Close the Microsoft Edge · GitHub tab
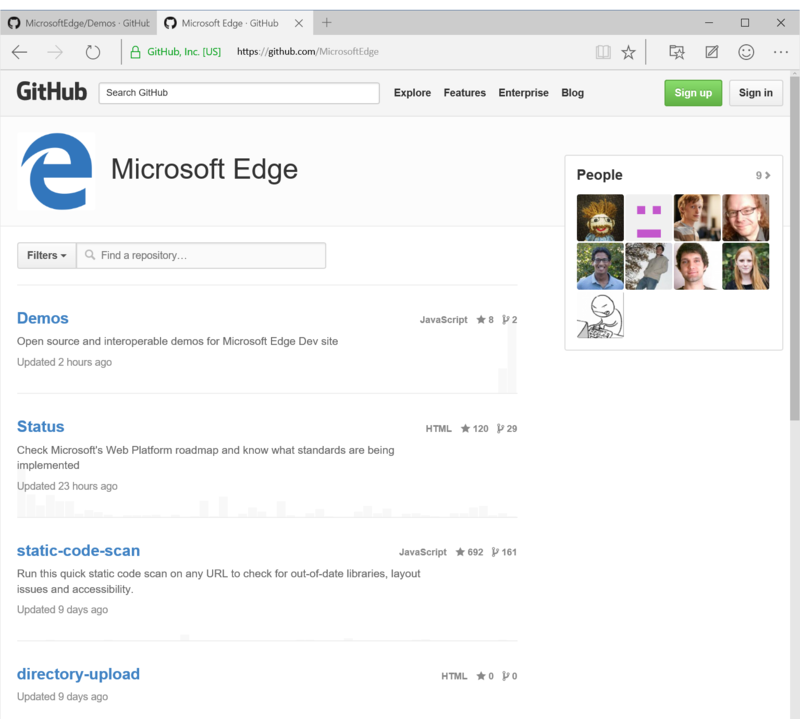 pos(299,23)
